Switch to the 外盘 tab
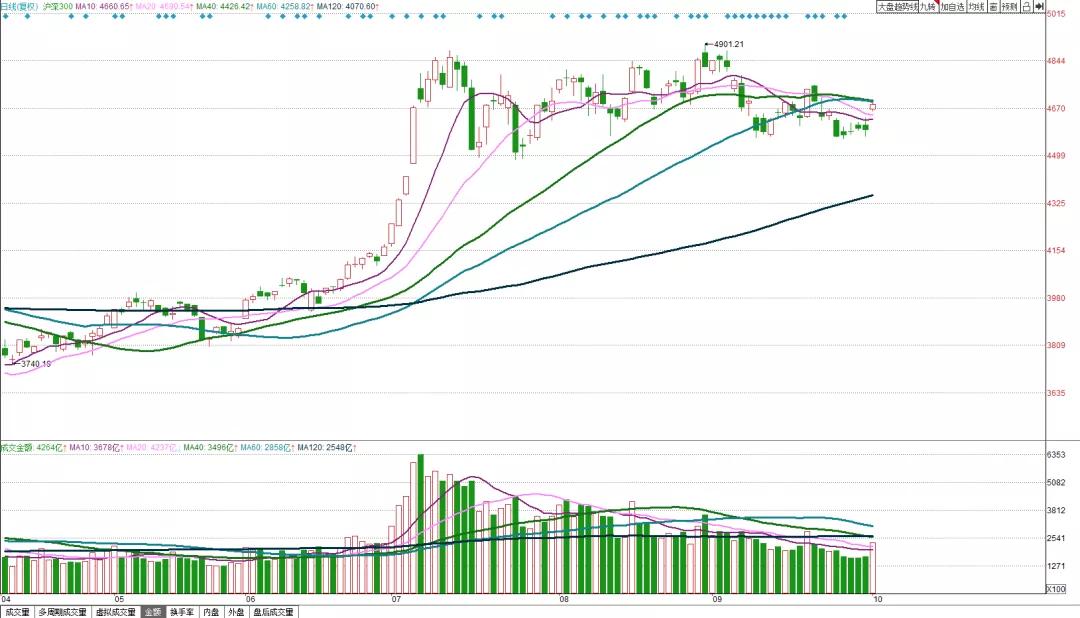1080x618 pixels. [x=236, y=612]
